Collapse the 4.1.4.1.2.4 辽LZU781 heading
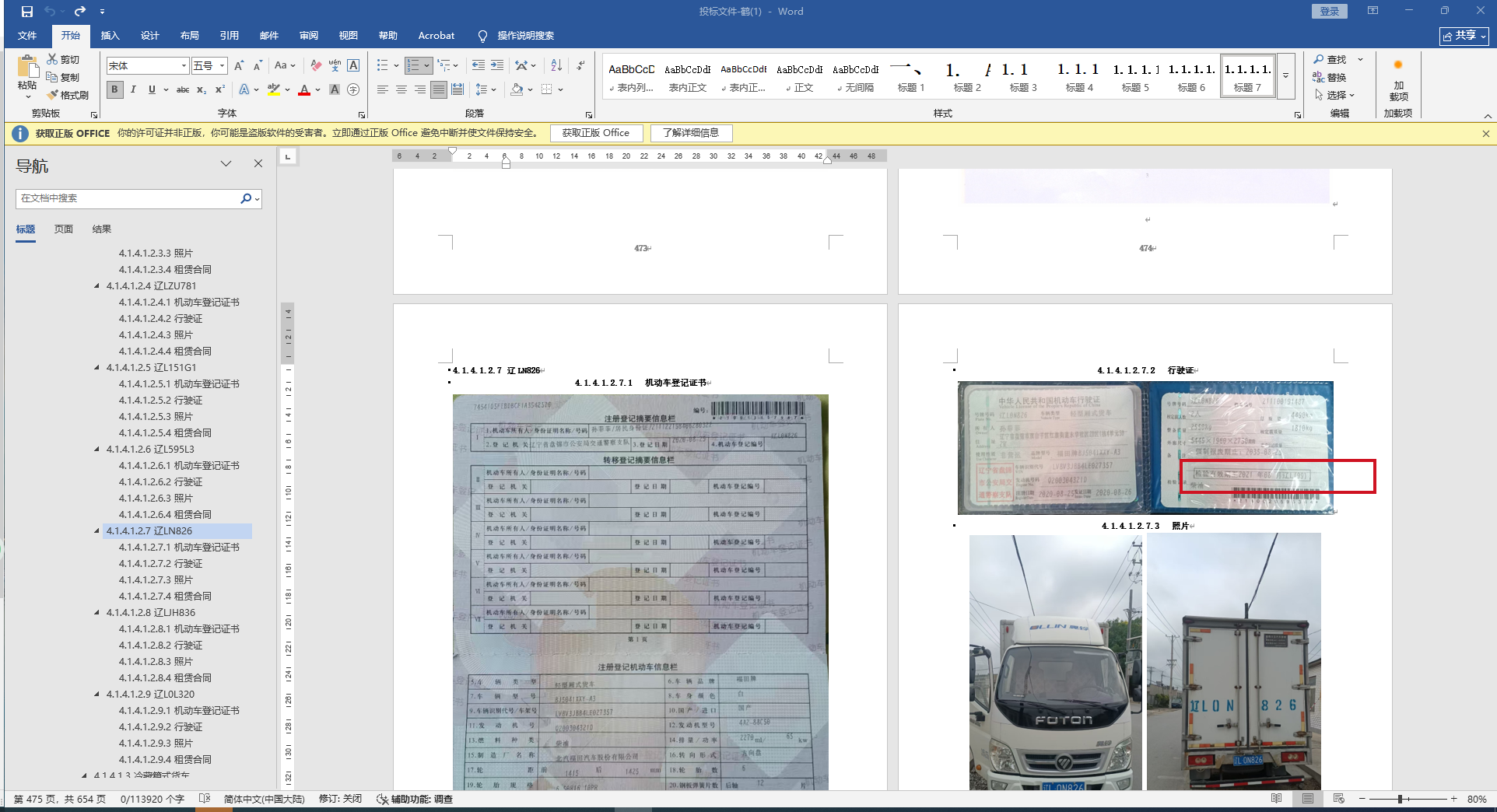1497x812 pixels. pos(96,286)
